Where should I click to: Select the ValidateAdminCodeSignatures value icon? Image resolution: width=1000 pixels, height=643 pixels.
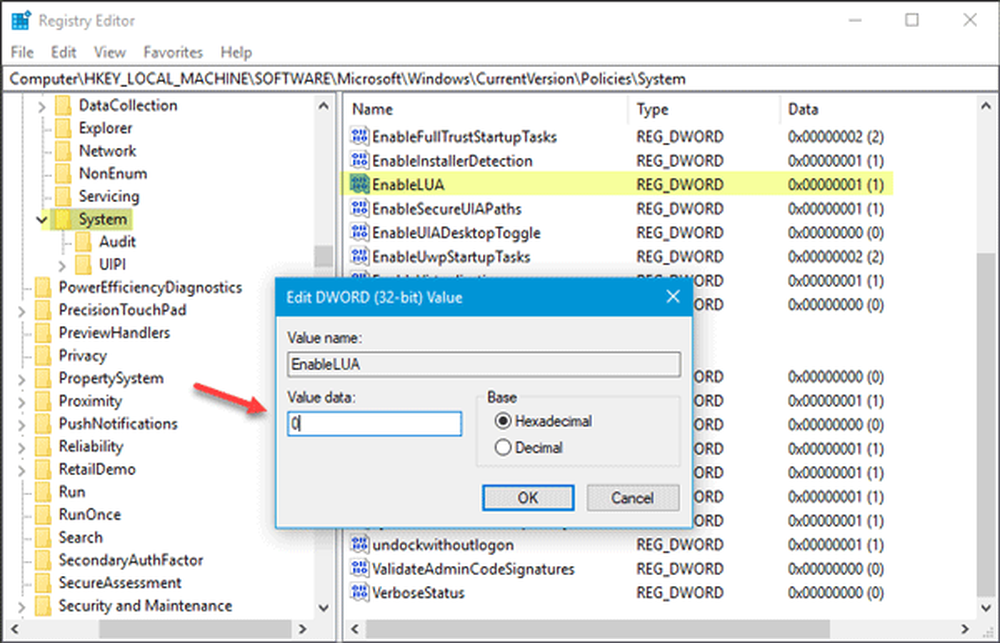click(360, 569)
